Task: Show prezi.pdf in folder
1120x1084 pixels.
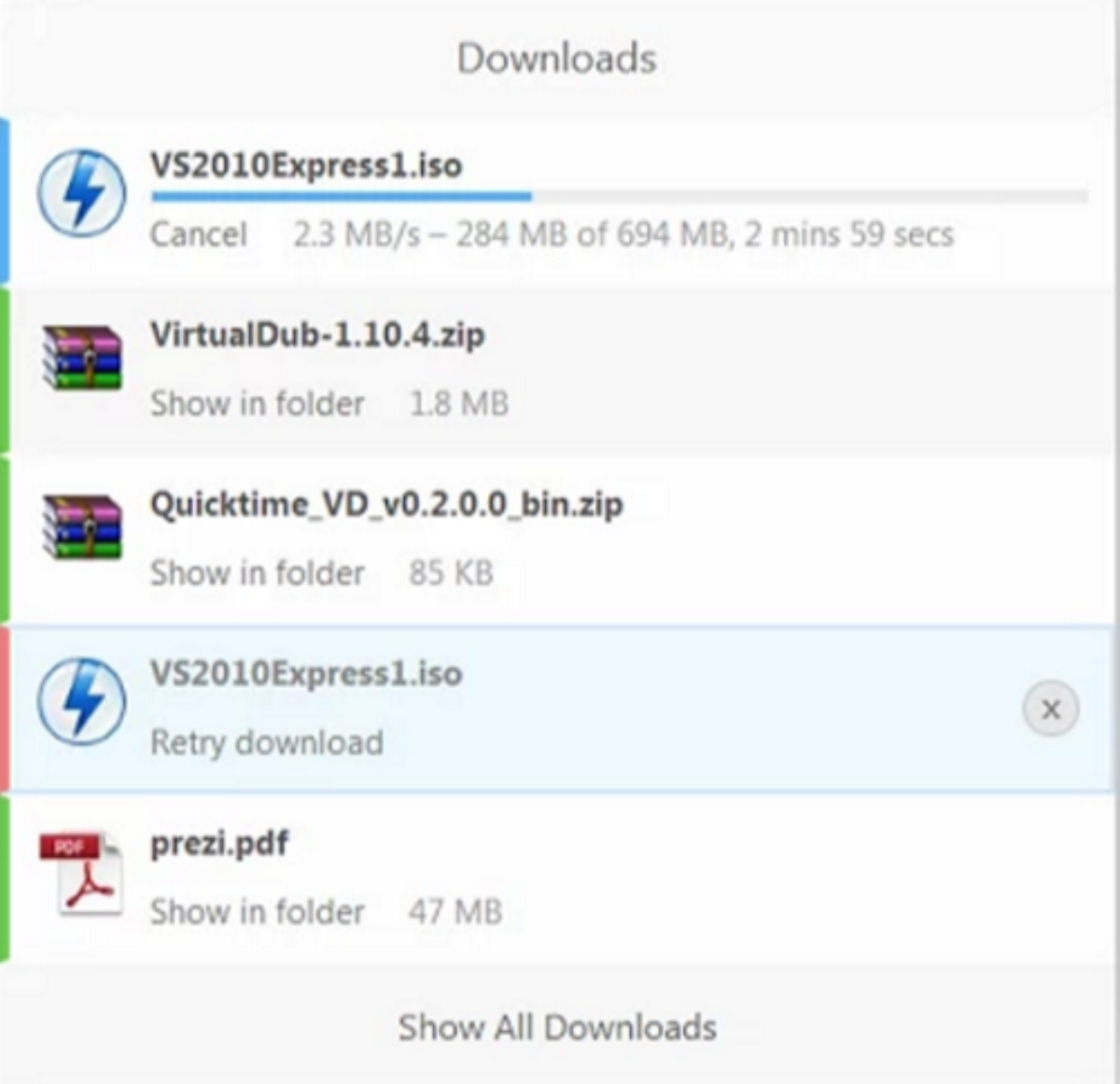Action: (x=258, y=911)
